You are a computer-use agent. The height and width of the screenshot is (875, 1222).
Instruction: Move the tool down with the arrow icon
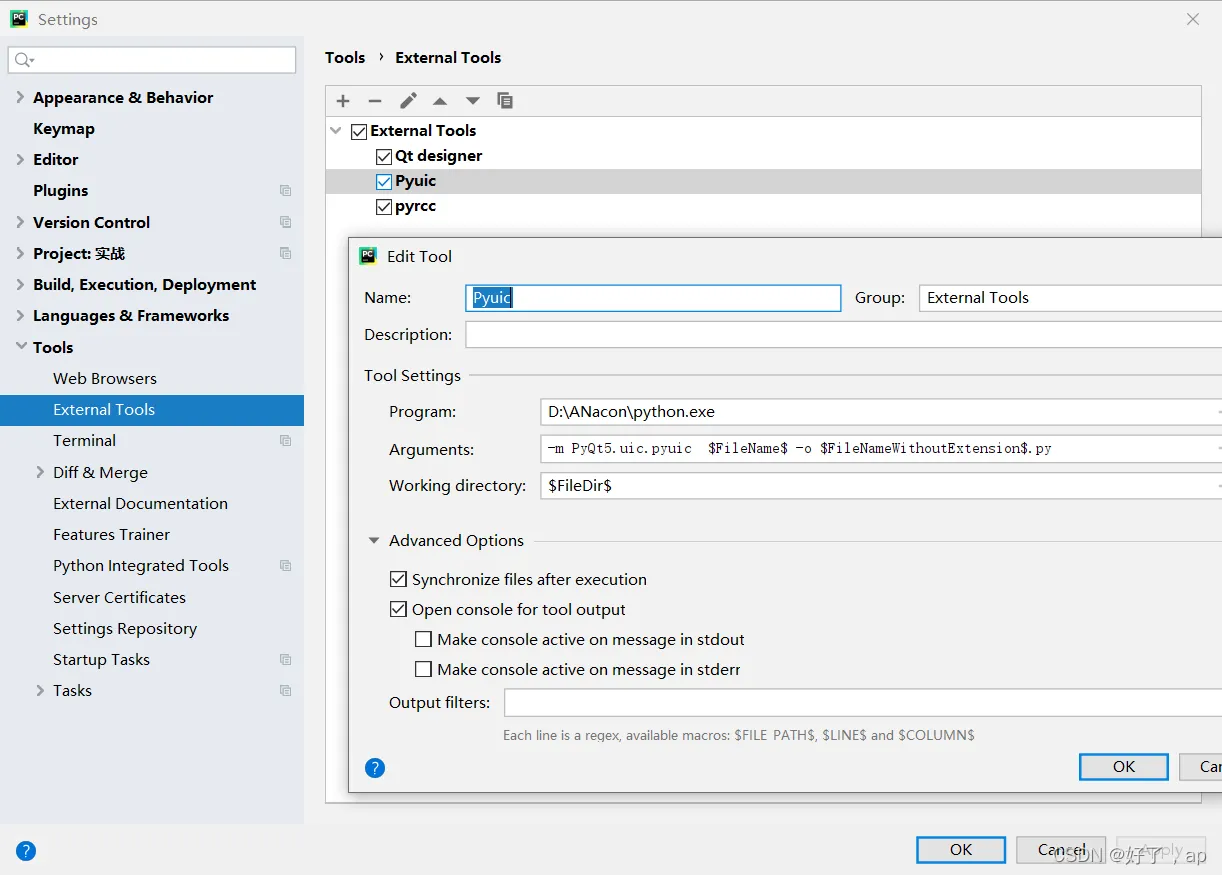473,101
